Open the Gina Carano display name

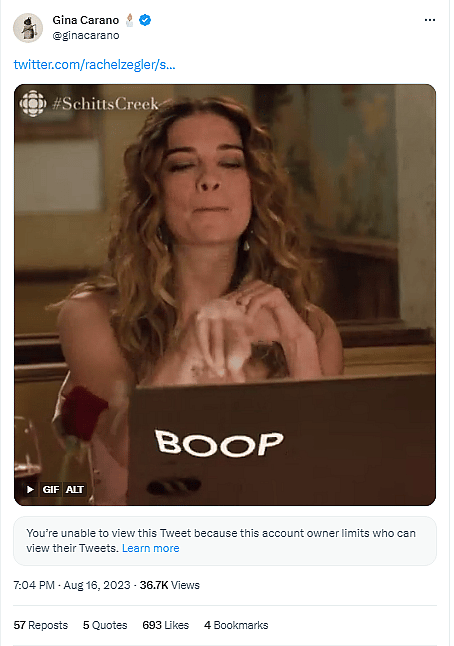(x=86, y=20)
